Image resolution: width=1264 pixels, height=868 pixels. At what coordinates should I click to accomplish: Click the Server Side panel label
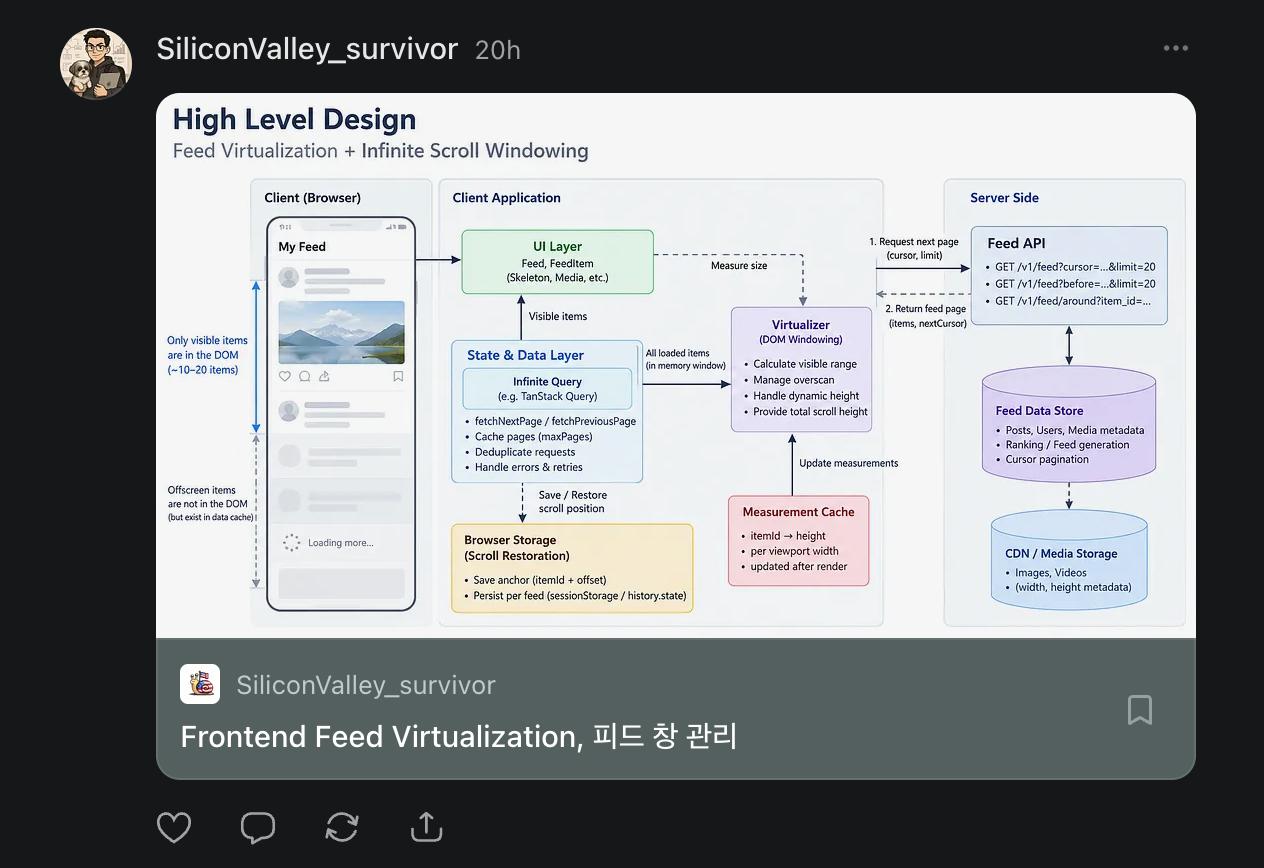[1004, 198]
